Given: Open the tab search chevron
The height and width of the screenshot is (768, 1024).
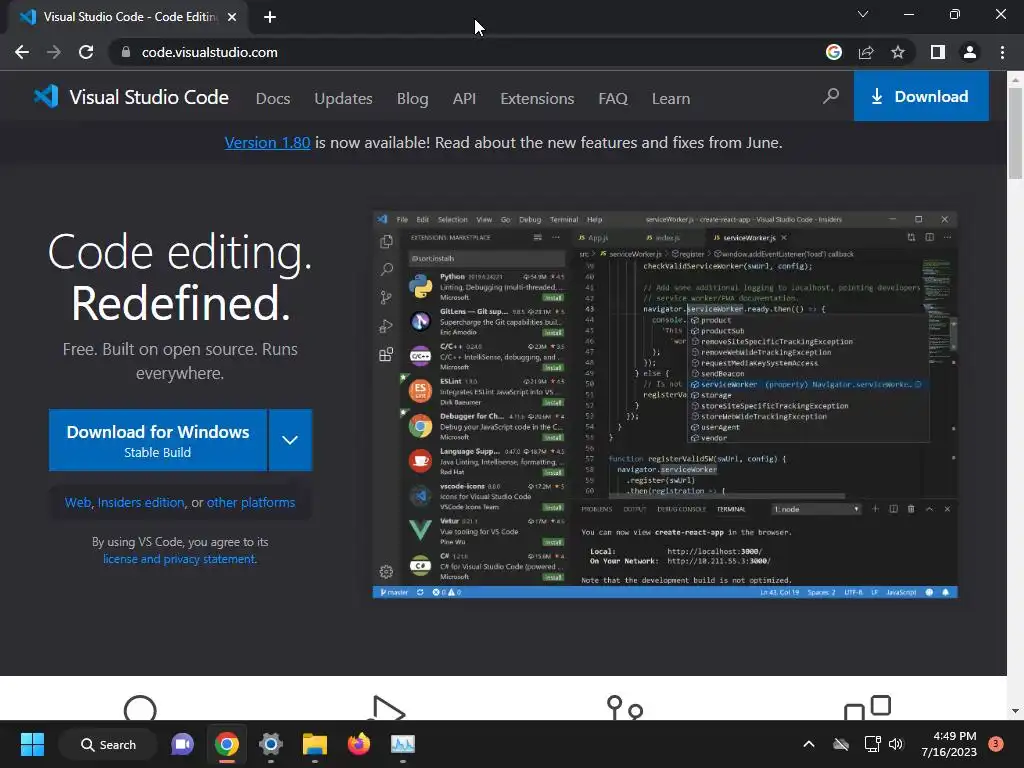Looking at the screenshot, I should (863, 14).
